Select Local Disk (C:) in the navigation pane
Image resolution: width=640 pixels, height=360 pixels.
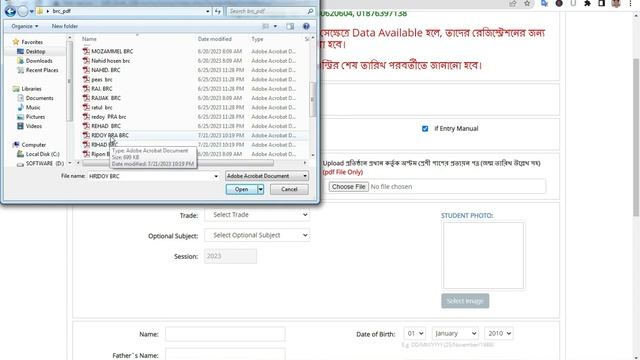click(x=42, y=154)
